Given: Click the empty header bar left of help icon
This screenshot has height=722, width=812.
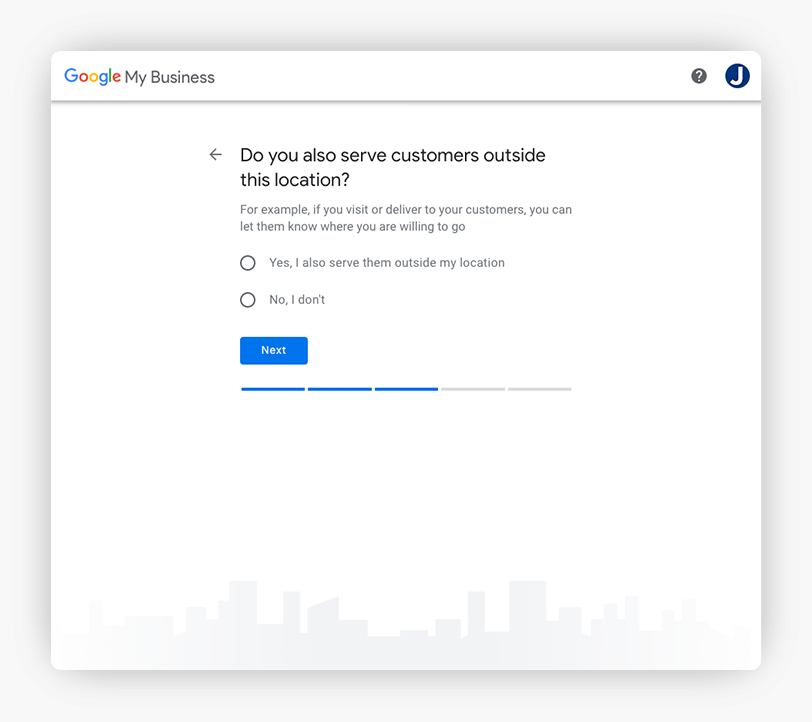Looking at the screenshot, I should pos(450,76).
